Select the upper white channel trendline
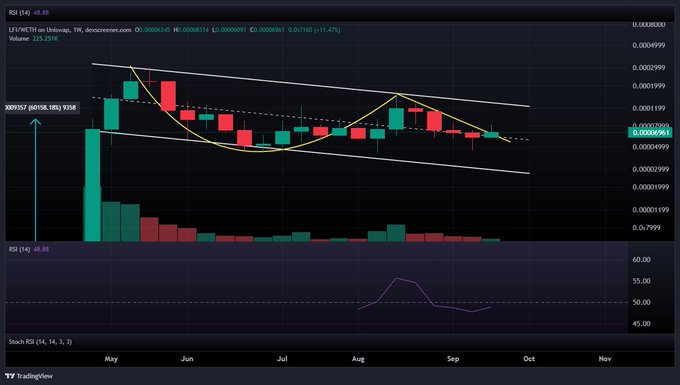Viewport: 680px width, 385px height. tap(311, 85)
